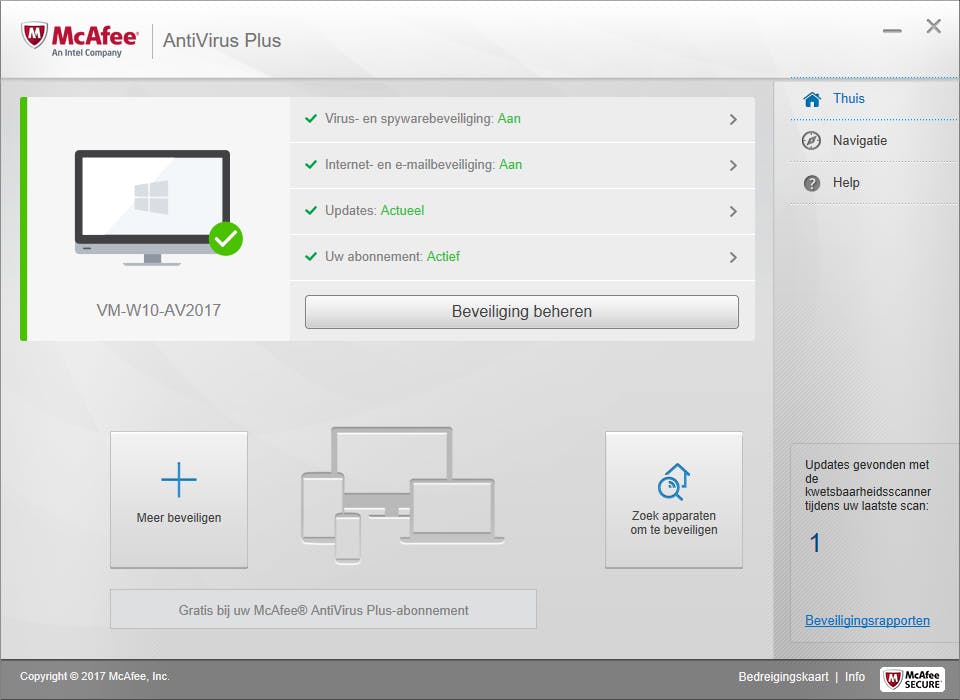Viewport: 960px width, 700px height.
Task: Click the Internet- en e-mailbeveiliging label
Action: coord(410,165)
